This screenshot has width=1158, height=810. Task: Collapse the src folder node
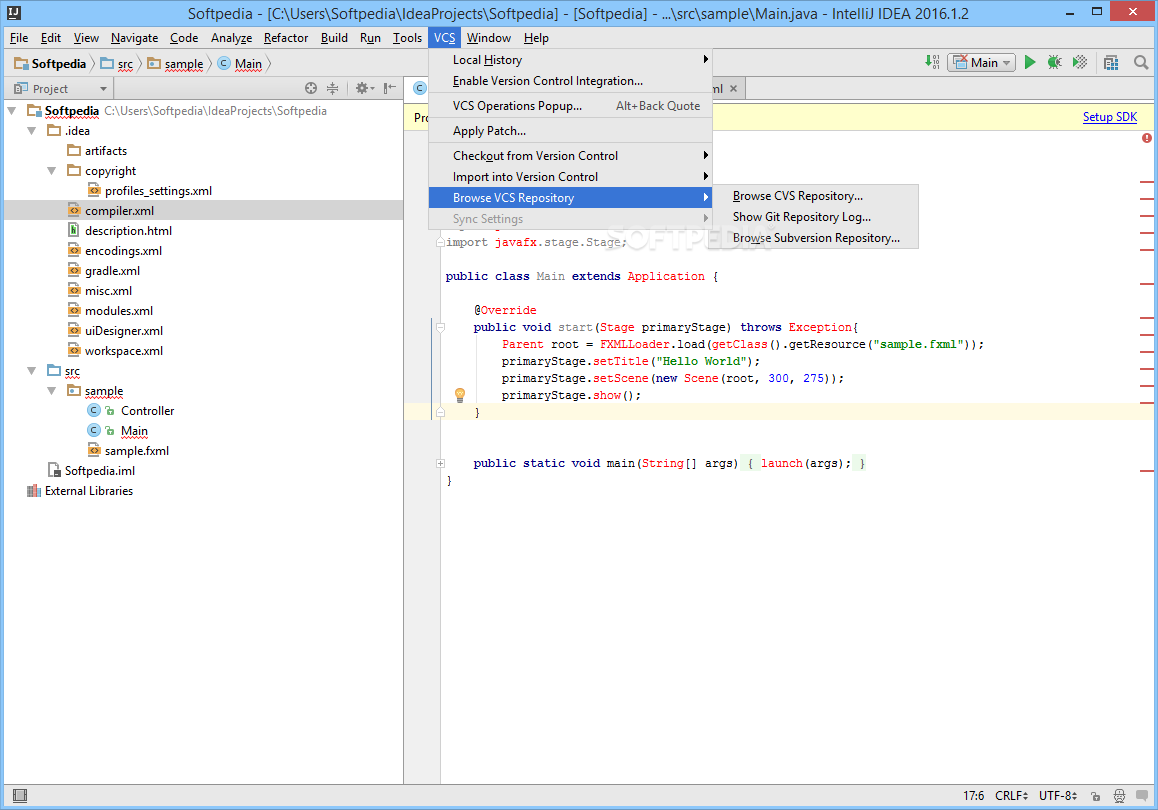point(32,371)
